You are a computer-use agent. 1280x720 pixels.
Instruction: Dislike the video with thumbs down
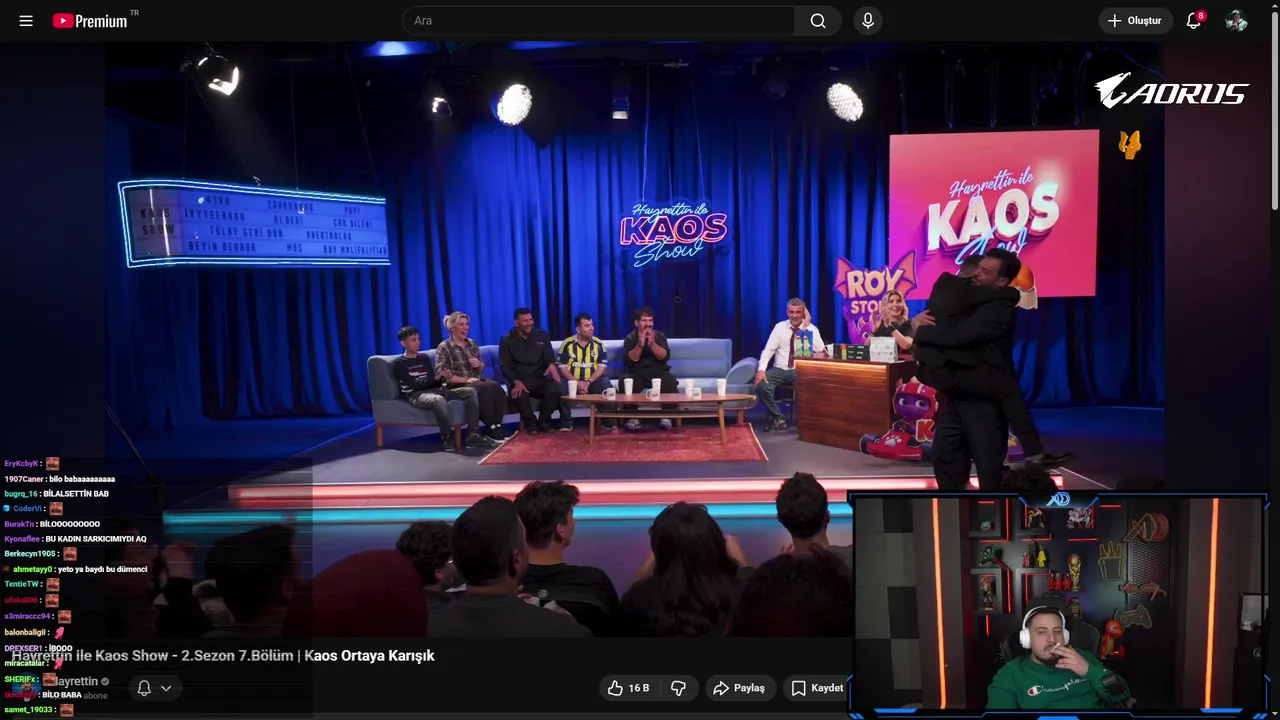click(678, 688)
